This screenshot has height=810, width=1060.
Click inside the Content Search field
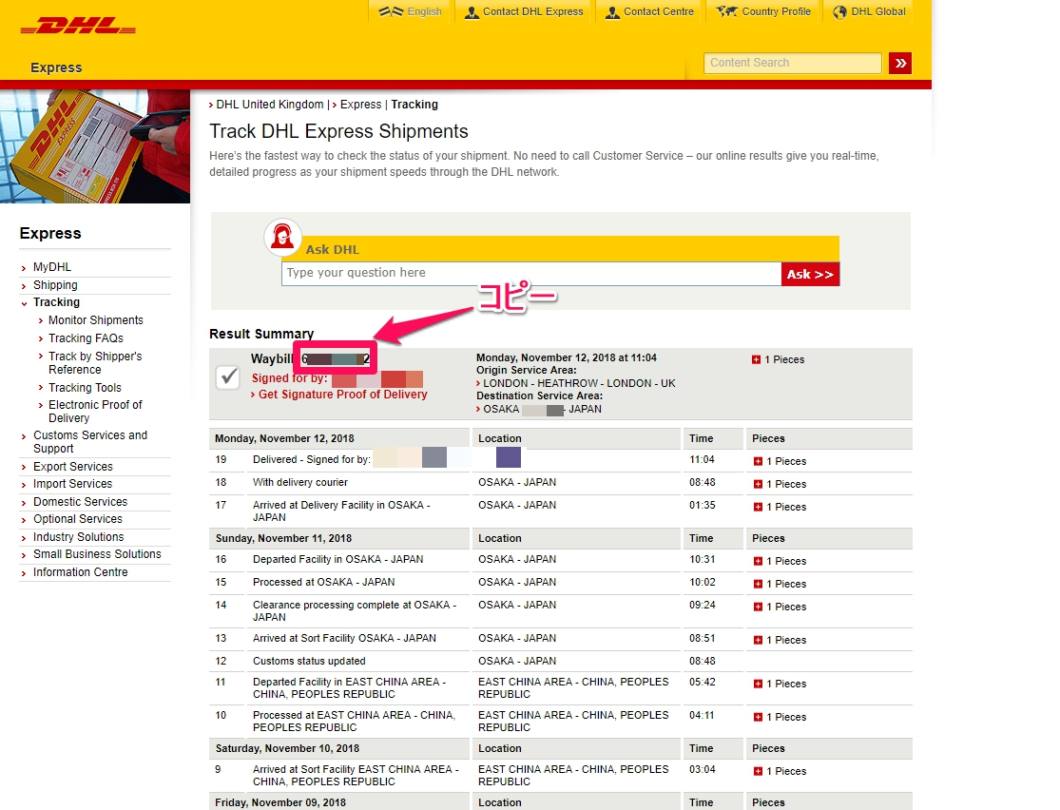[792, 63]
